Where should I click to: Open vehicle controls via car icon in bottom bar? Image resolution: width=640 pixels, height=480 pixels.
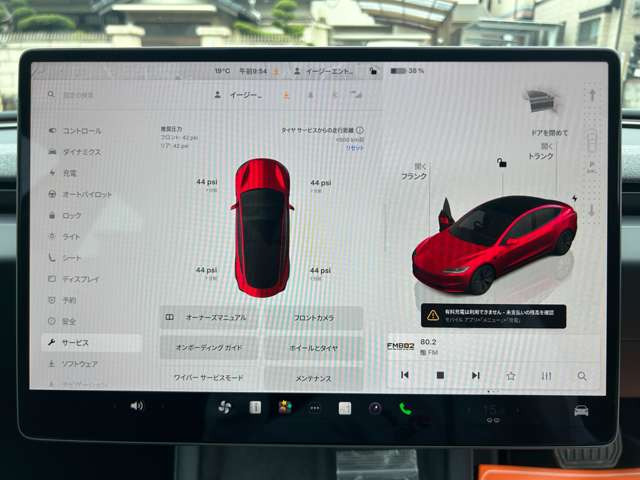click(x=581, y=410)
